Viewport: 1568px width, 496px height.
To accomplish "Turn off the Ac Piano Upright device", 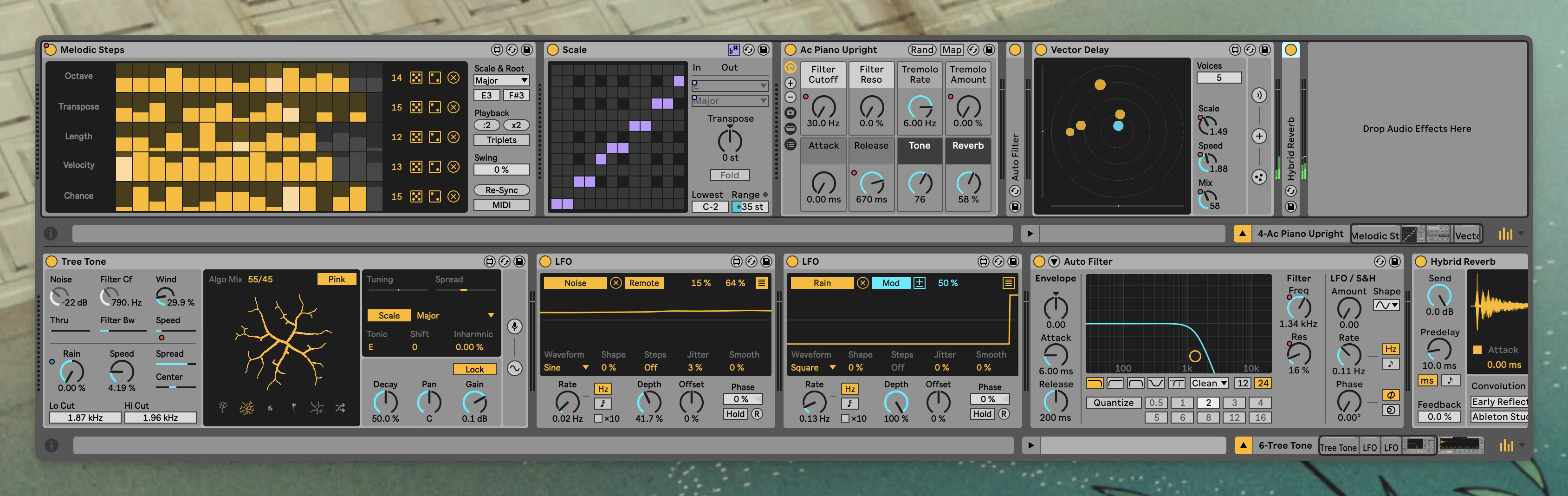I will click(790, 49).
